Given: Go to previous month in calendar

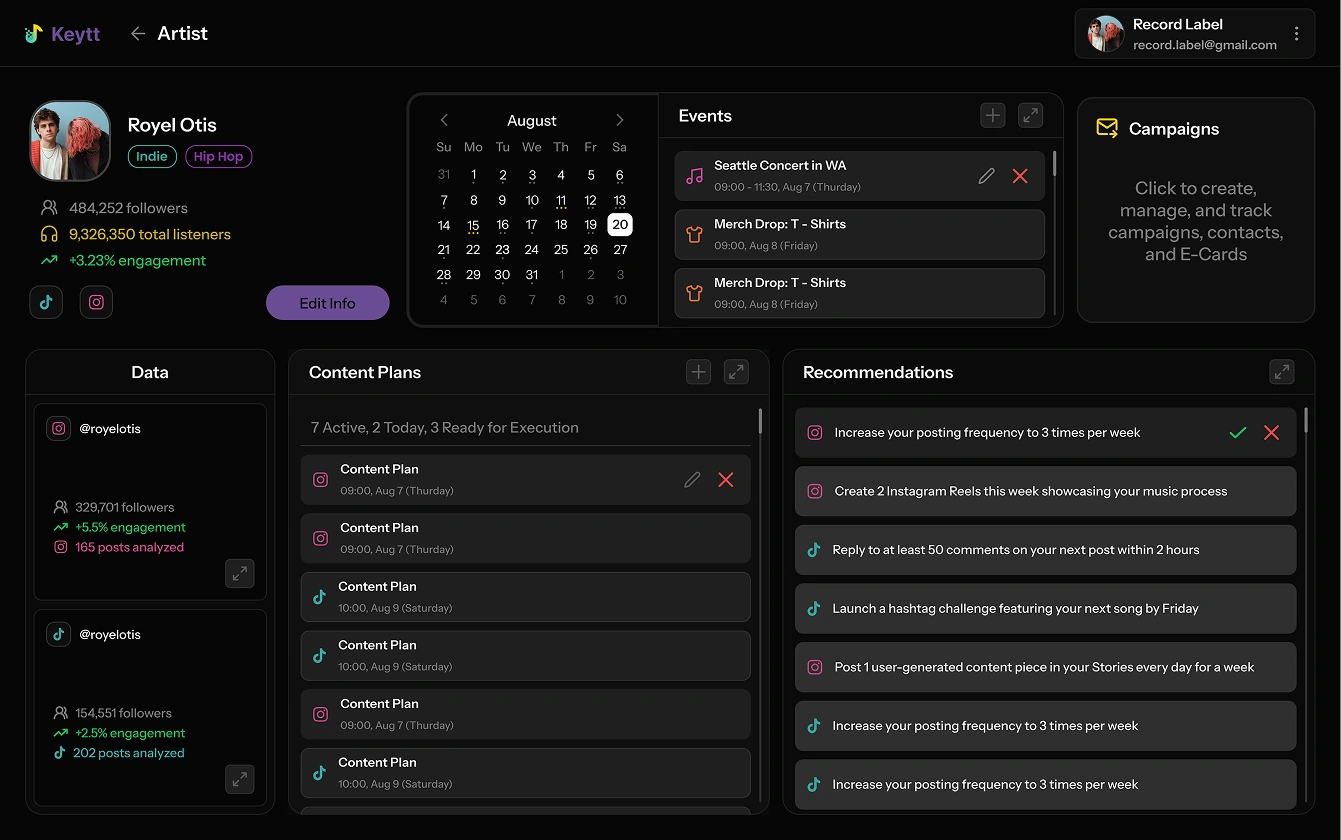Looking at the screenshot, I should 444,120.
